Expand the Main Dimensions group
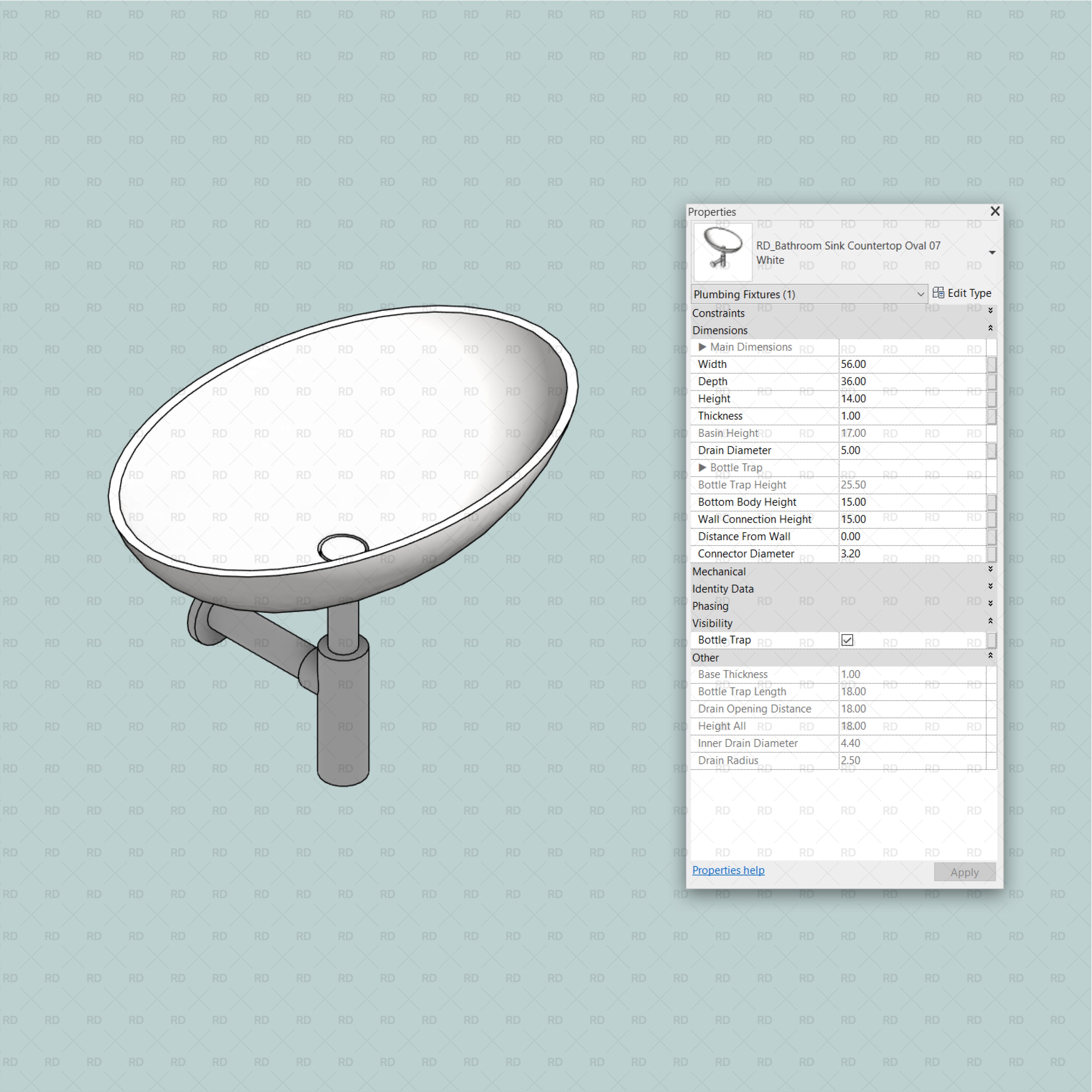Image resolution: width=1092 pixels, height=1092 pixels. coord(702,346)
